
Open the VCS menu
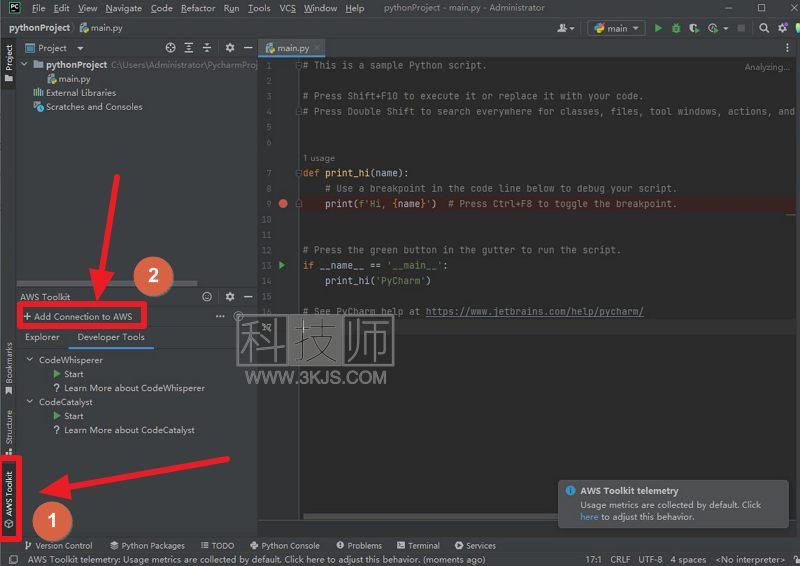pyautogui.click(x=287, y=8)
